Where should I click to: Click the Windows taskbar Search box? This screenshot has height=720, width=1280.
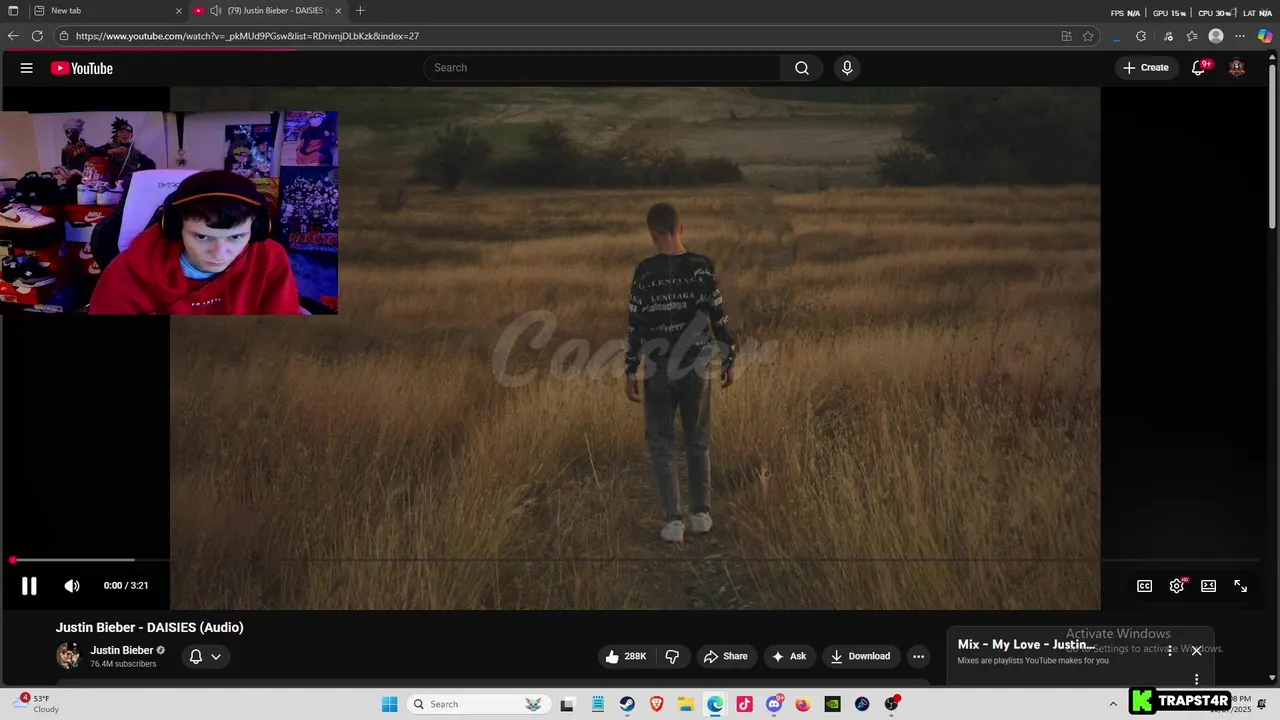(x=480, y=704)
